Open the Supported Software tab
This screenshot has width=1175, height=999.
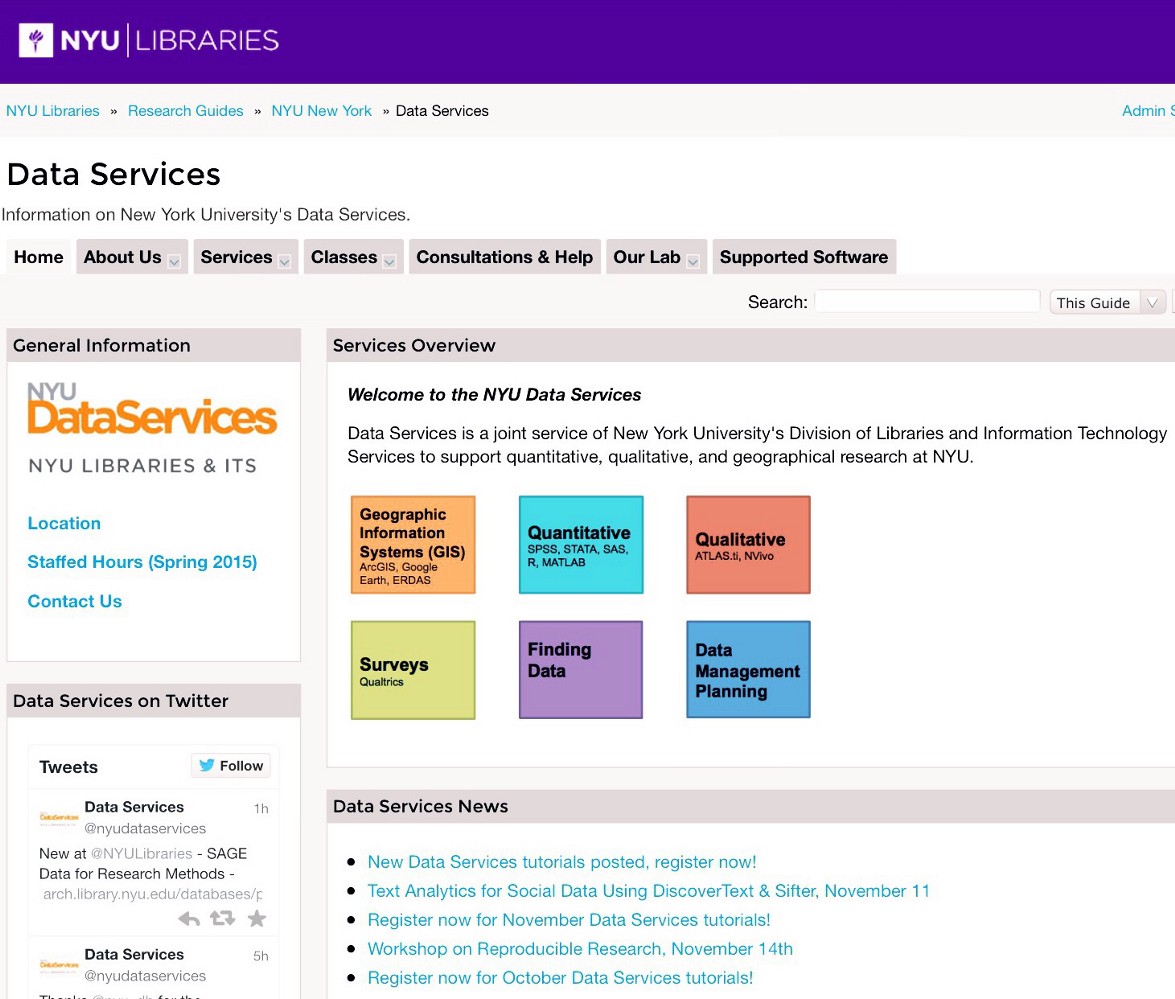pyautogui.click(x=803, y=257)
